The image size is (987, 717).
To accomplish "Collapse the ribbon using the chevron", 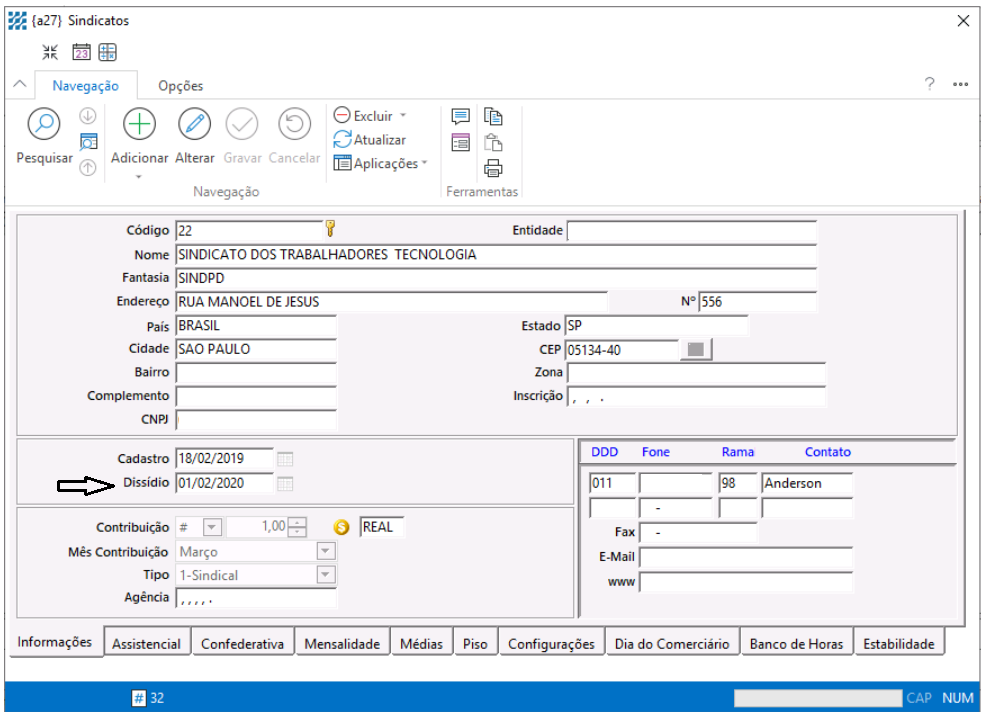I will tap(20, 84).
